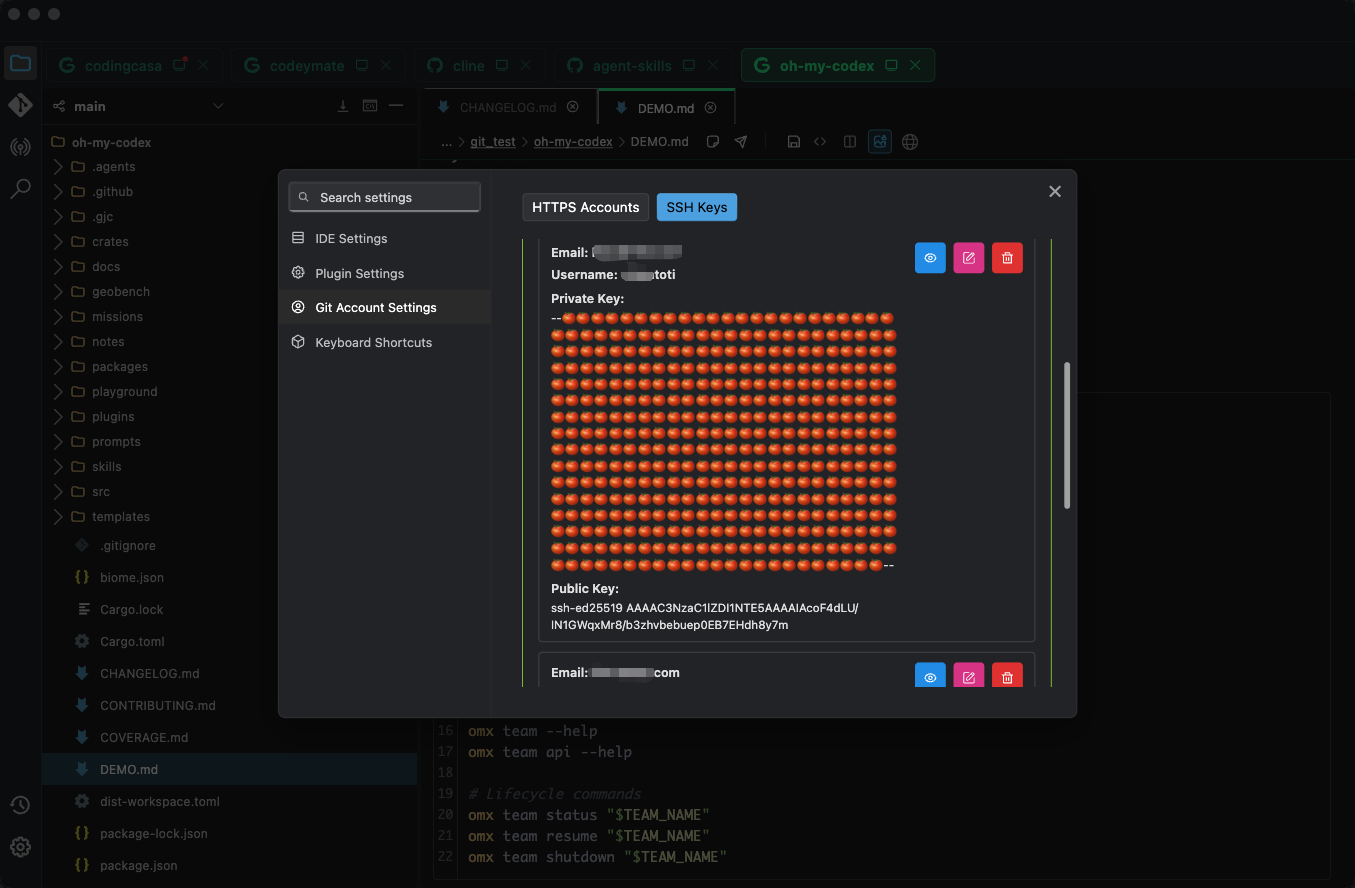This screenshot has width=1355, height=888.
Task: Select Git Account Settings
Action: click(x=384, y=307)
